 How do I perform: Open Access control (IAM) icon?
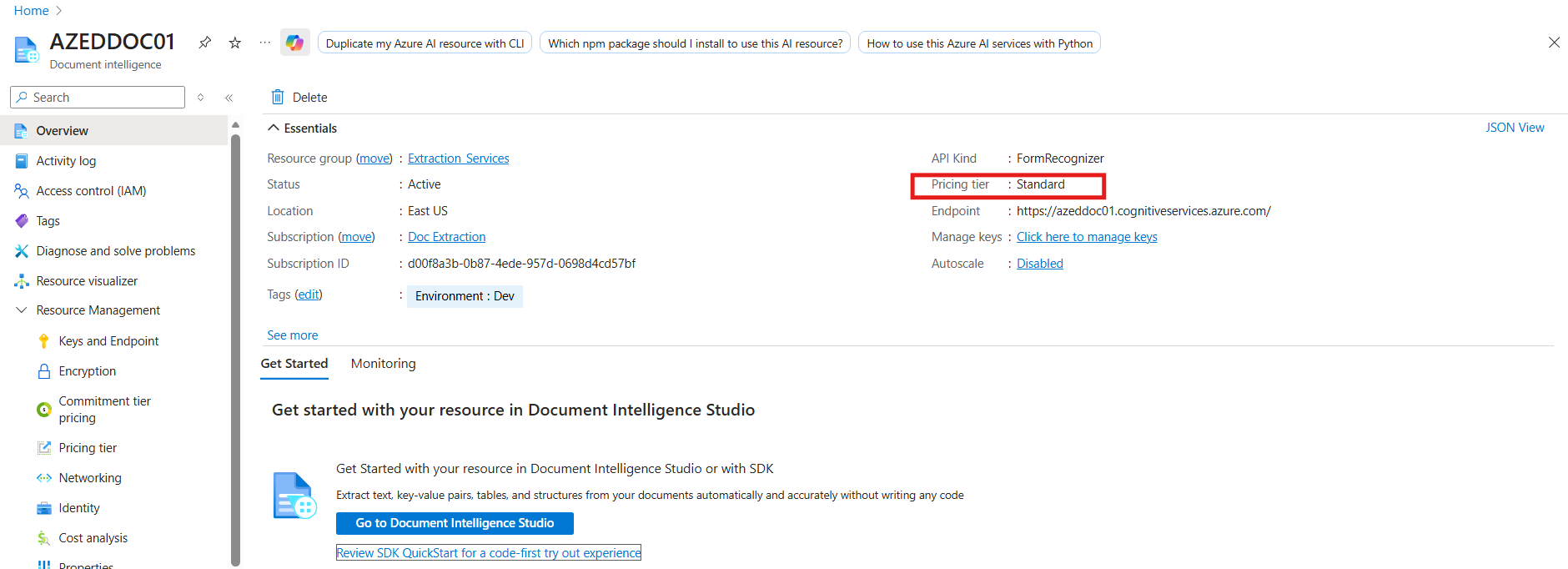coord(21,191)
